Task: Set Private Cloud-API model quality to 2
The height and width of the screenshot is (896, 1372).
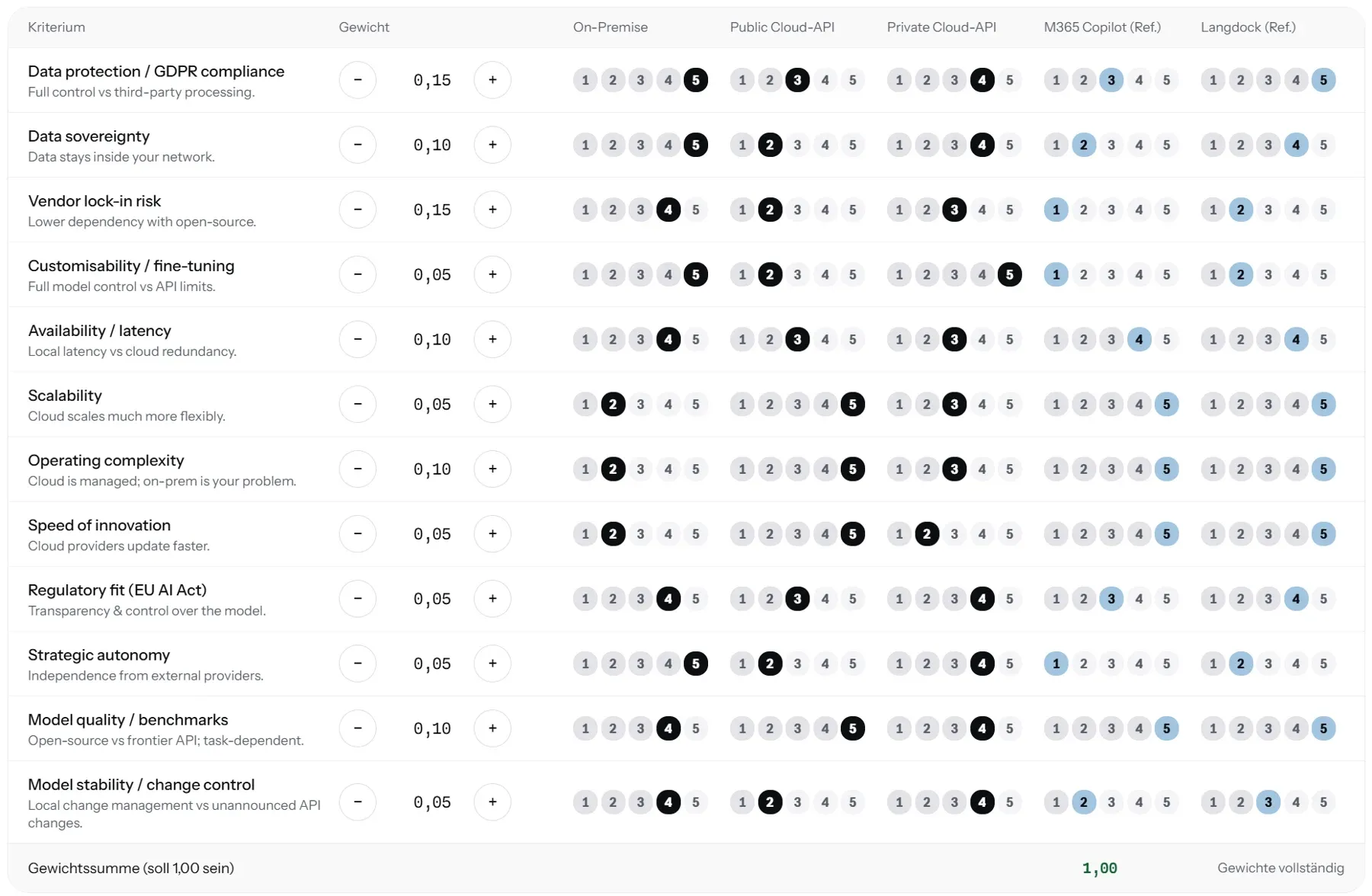Action: [x=927, y=728]
